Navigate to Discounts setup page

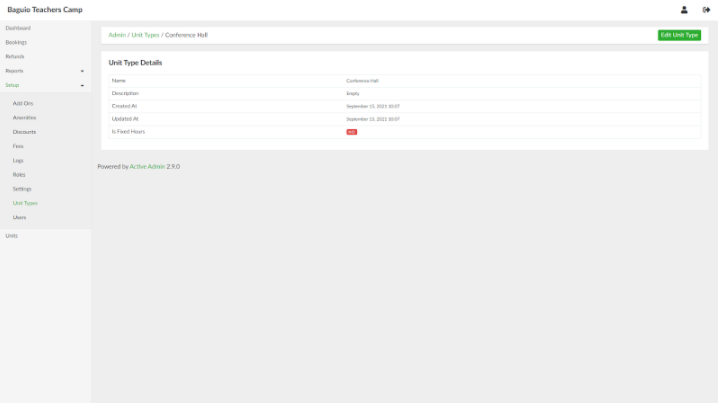pyautogui.click(x=24, y=132)
